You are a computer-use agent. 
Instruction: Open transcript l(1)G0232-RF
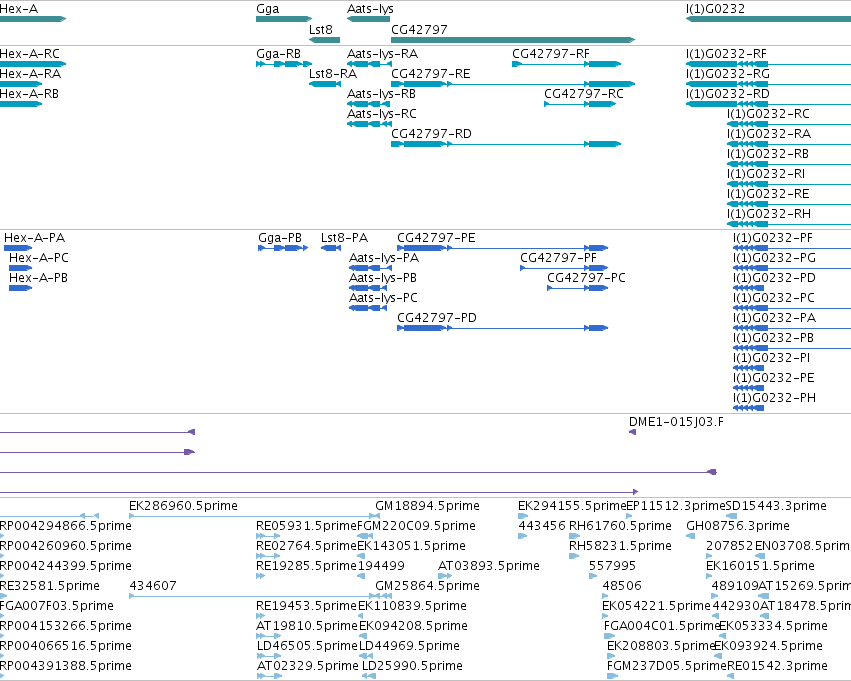tap(769, 64)
